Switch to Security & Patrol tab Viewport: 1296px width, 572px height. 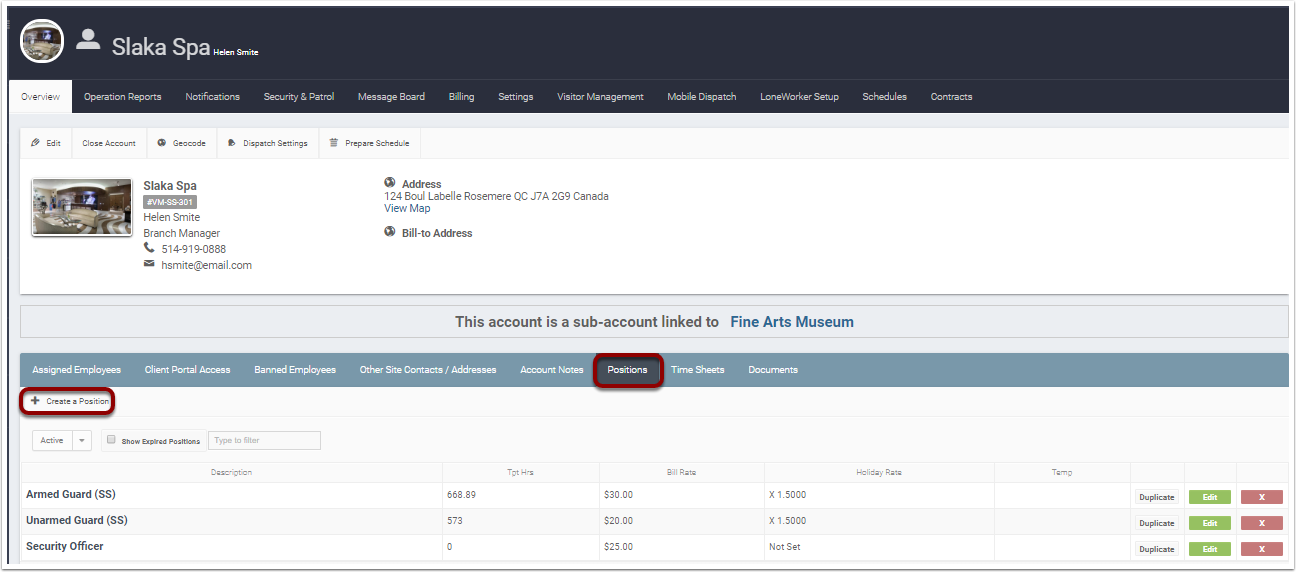click(x=299, y=97)
